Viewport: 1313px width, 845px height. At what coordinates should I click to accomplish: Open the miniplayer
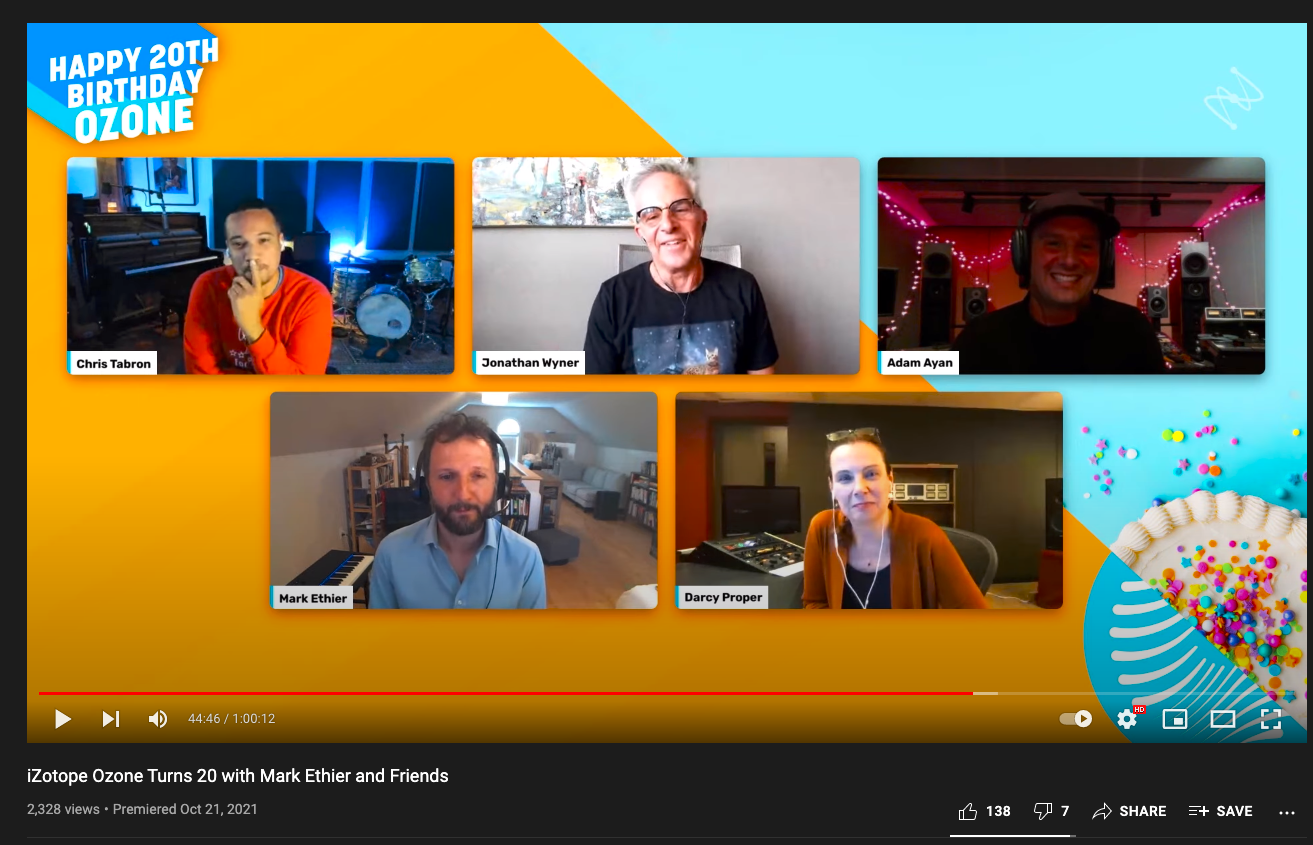(1175, 719)
